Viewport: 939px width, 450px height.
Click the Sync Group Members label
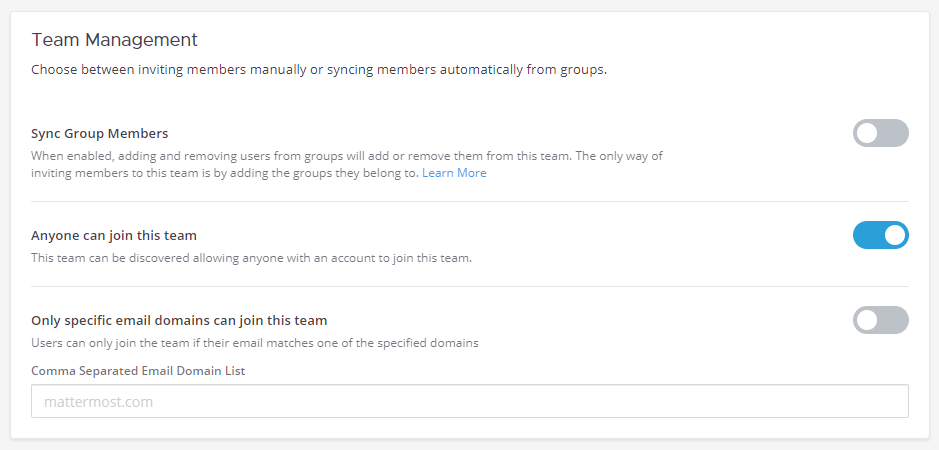coord(99,133)
